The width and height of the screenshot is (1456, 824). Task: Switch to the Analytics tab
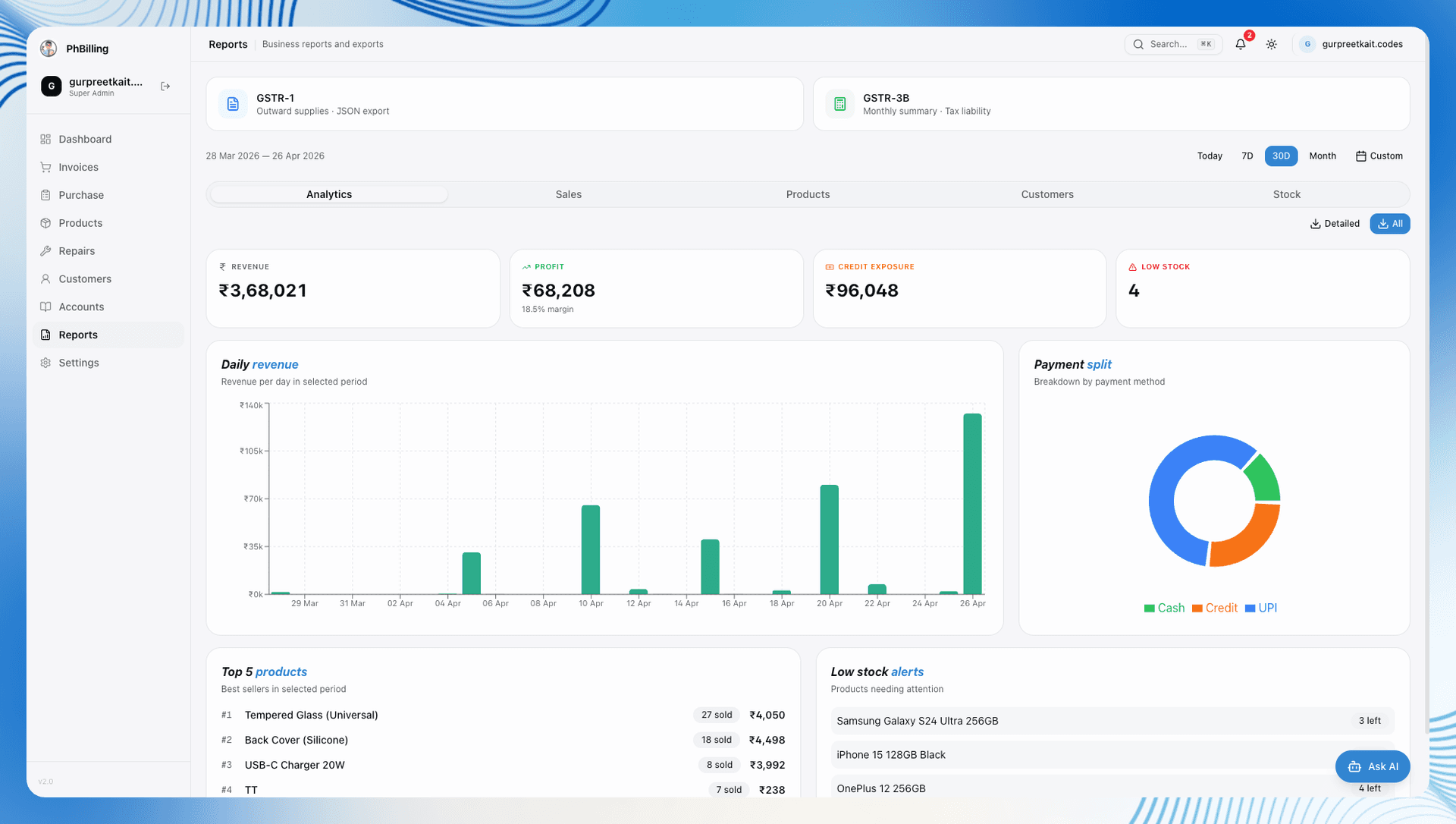[x=329, y=194]
